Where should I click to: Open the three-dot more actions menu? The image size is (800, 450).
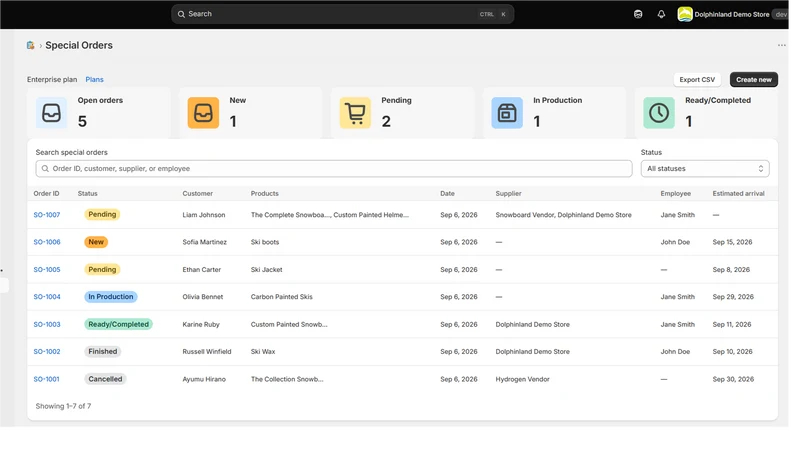[x=782, y=45]
